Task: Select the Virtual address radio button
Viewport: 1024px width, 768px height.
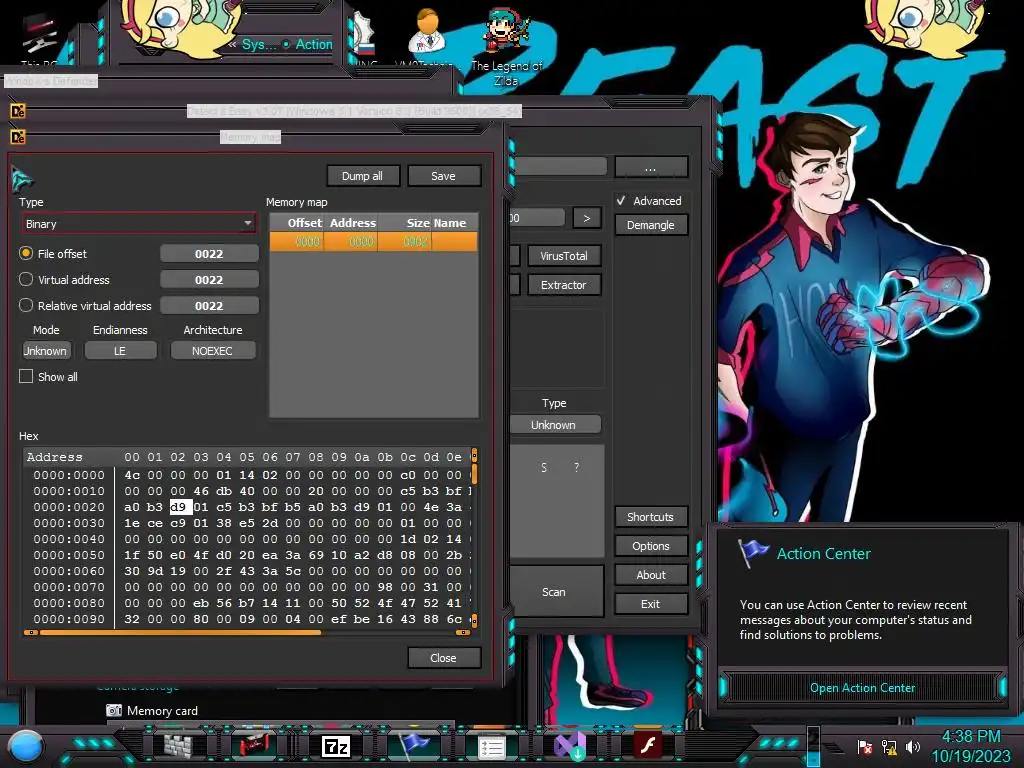Action: [26, 280]
